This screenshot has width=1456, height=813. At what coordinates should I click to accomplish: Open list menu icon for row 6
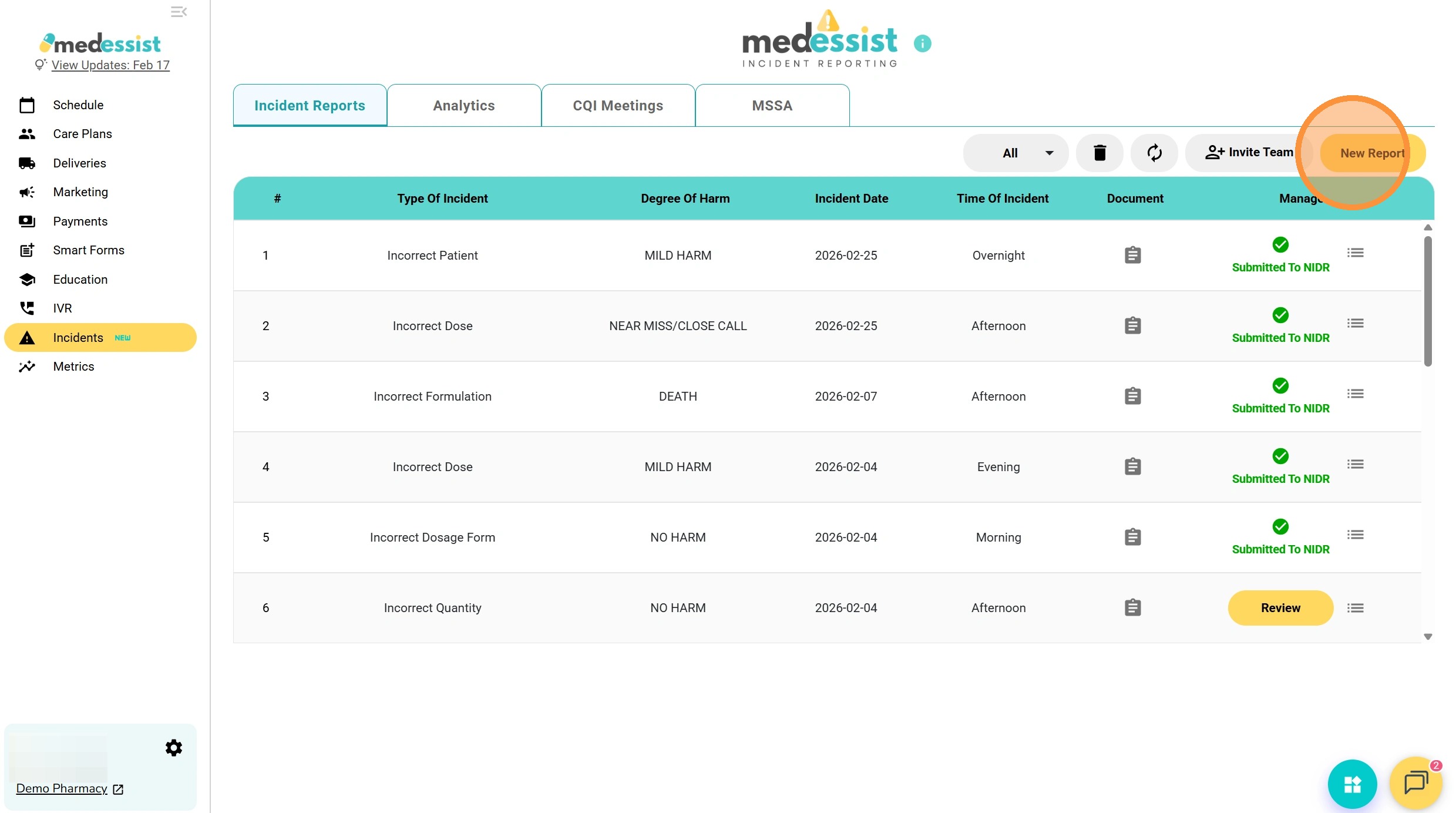(1355, 608)
